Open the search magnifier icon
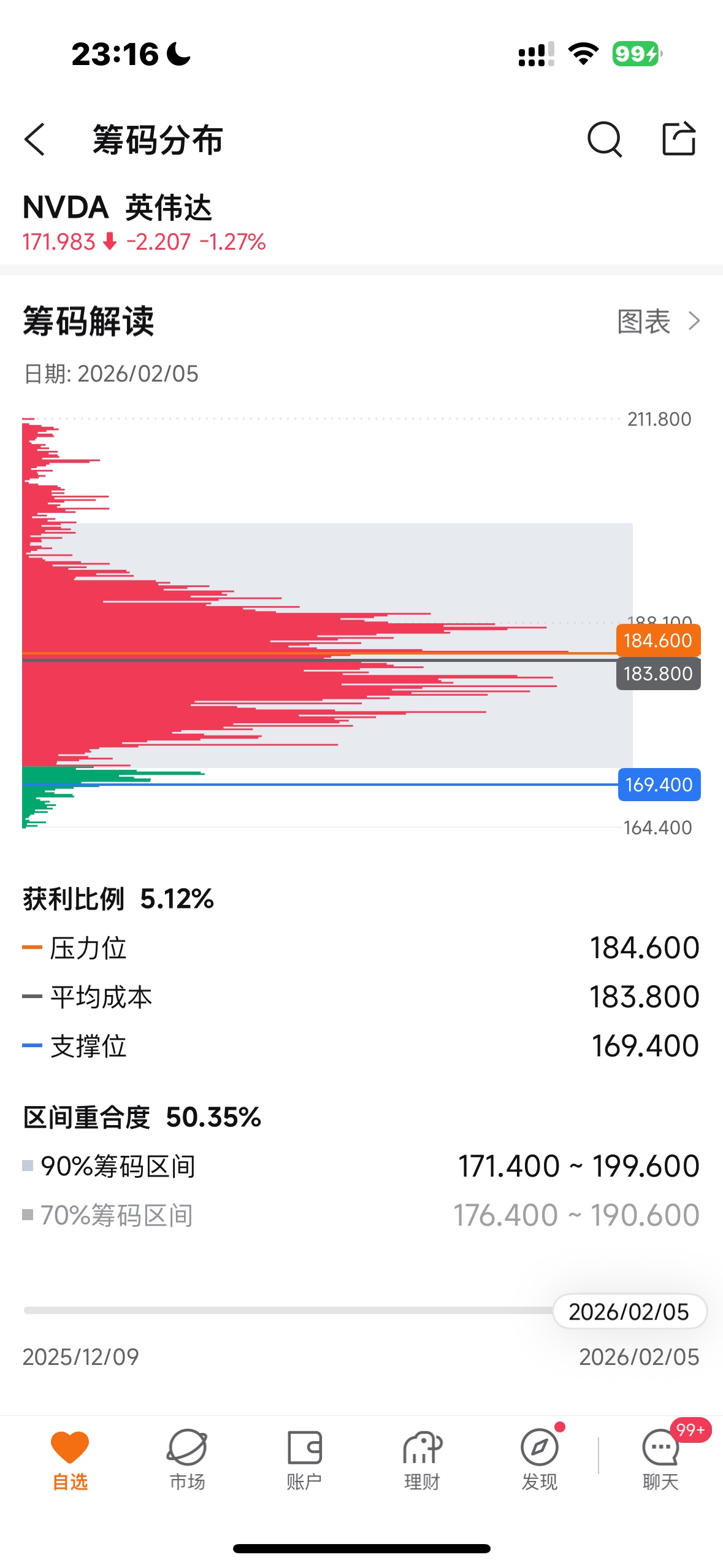This screenshot has width=723, height=1568. point(604,139)
